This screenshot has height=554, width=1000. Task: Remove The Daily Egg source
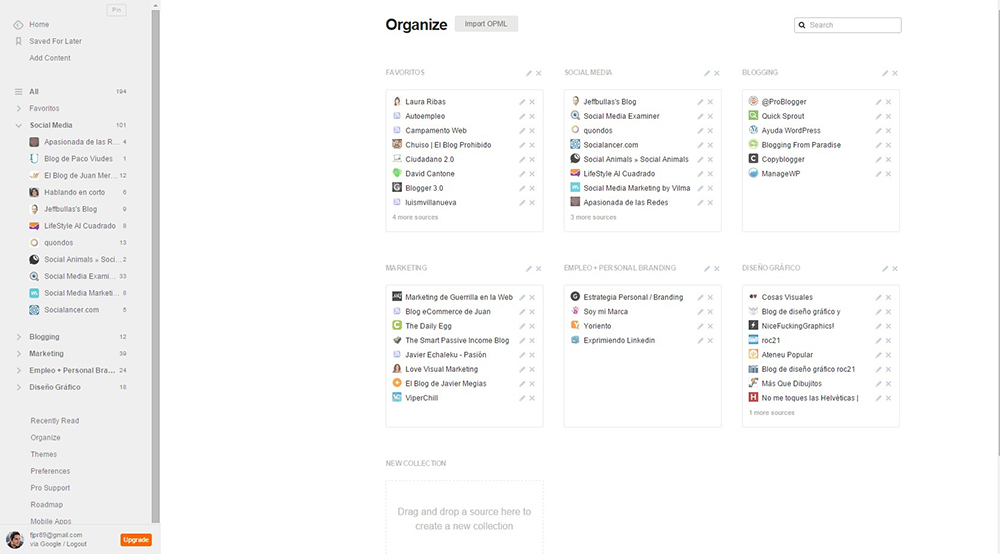click(x=532, y=326)
